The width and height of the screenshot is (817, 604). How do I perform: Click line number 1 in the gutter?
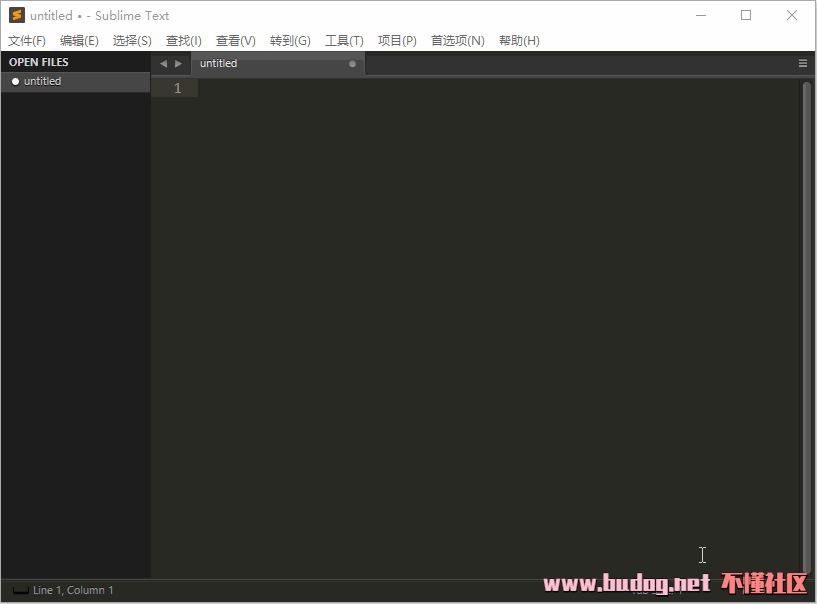(x=178, y=88)
